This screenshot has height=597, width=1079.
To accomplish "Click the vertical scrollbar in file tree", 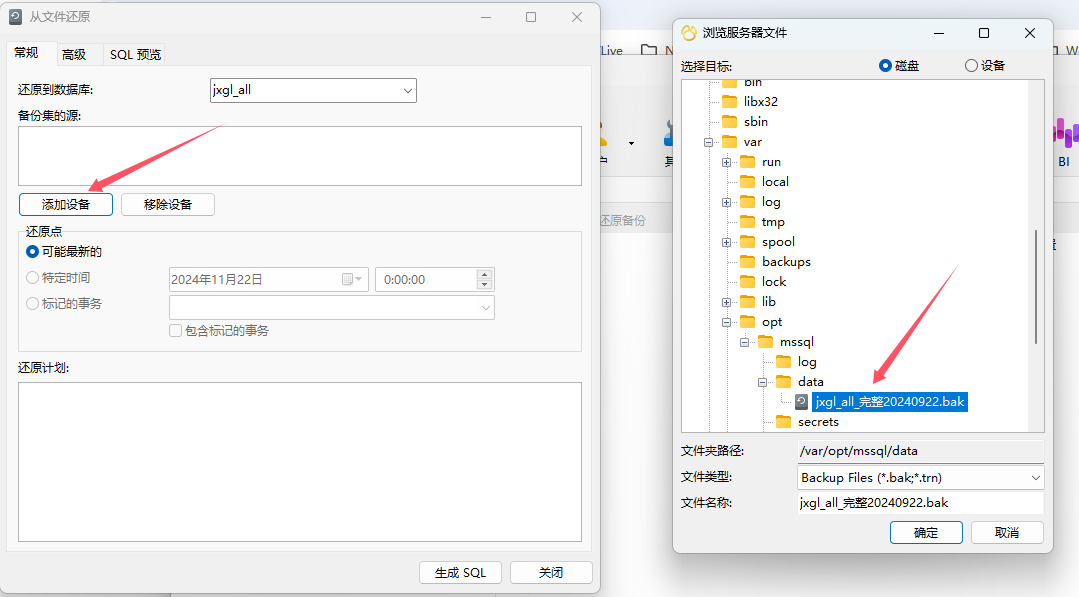I will click(1036, 287).
